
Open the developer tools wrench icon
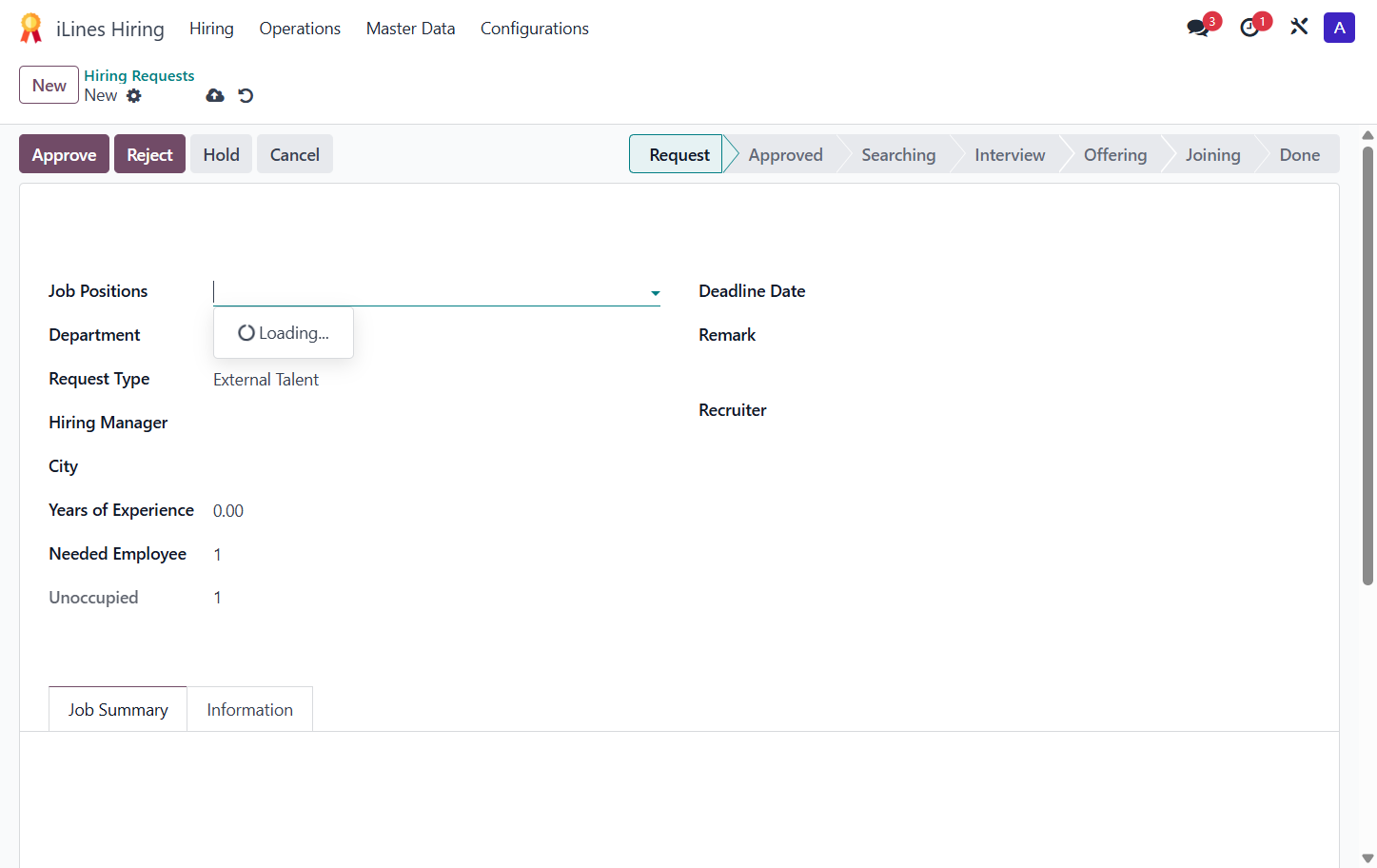(1299, 27)
